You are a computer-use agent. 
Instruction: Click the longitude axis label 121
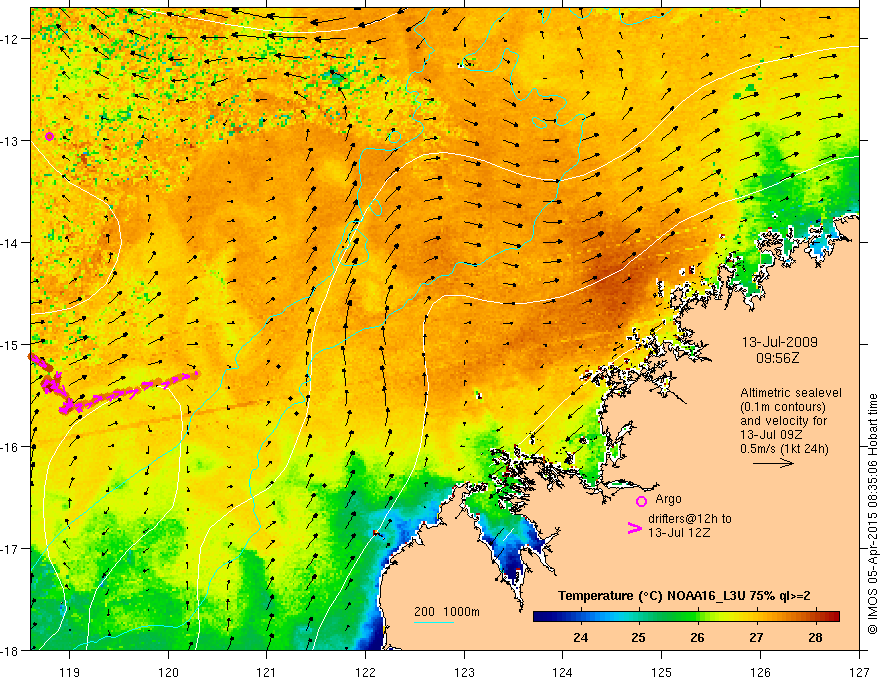pos(267,672)
